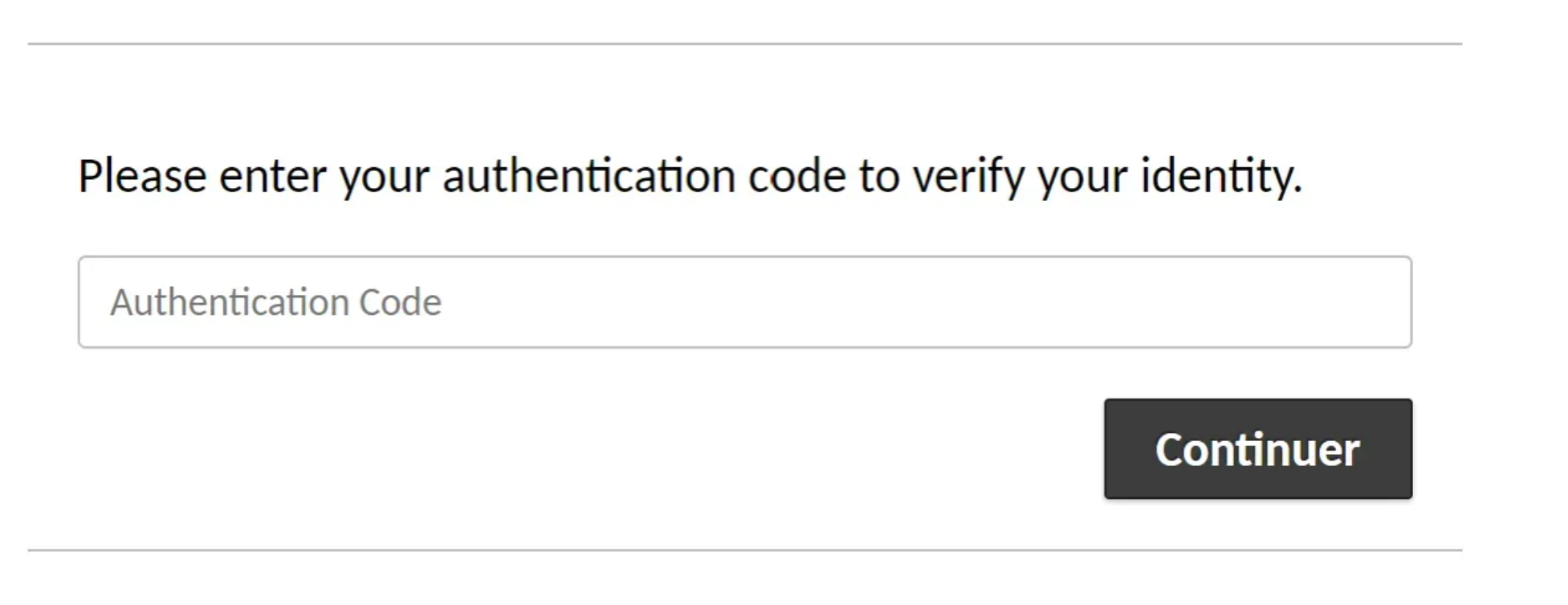Click the Authentication Code input field
The image size is (1568, 605).
pyautogui.click(x=744, y=302)
